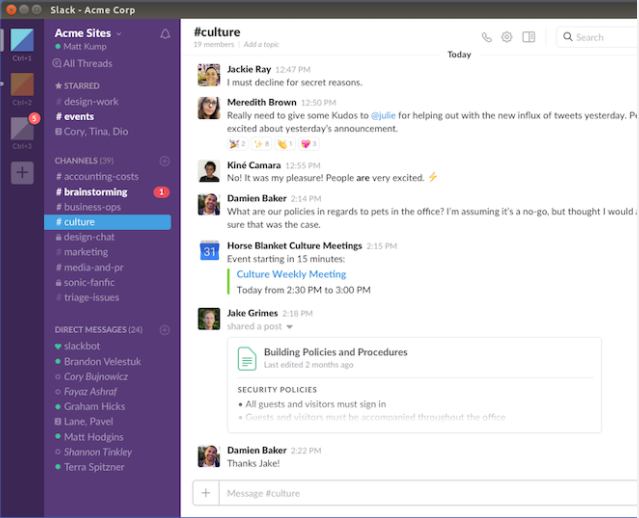The width and height of the screenshot is (639, 518).
Task: Click the clapping hands reaction
Action: click(x=285, y=143)
